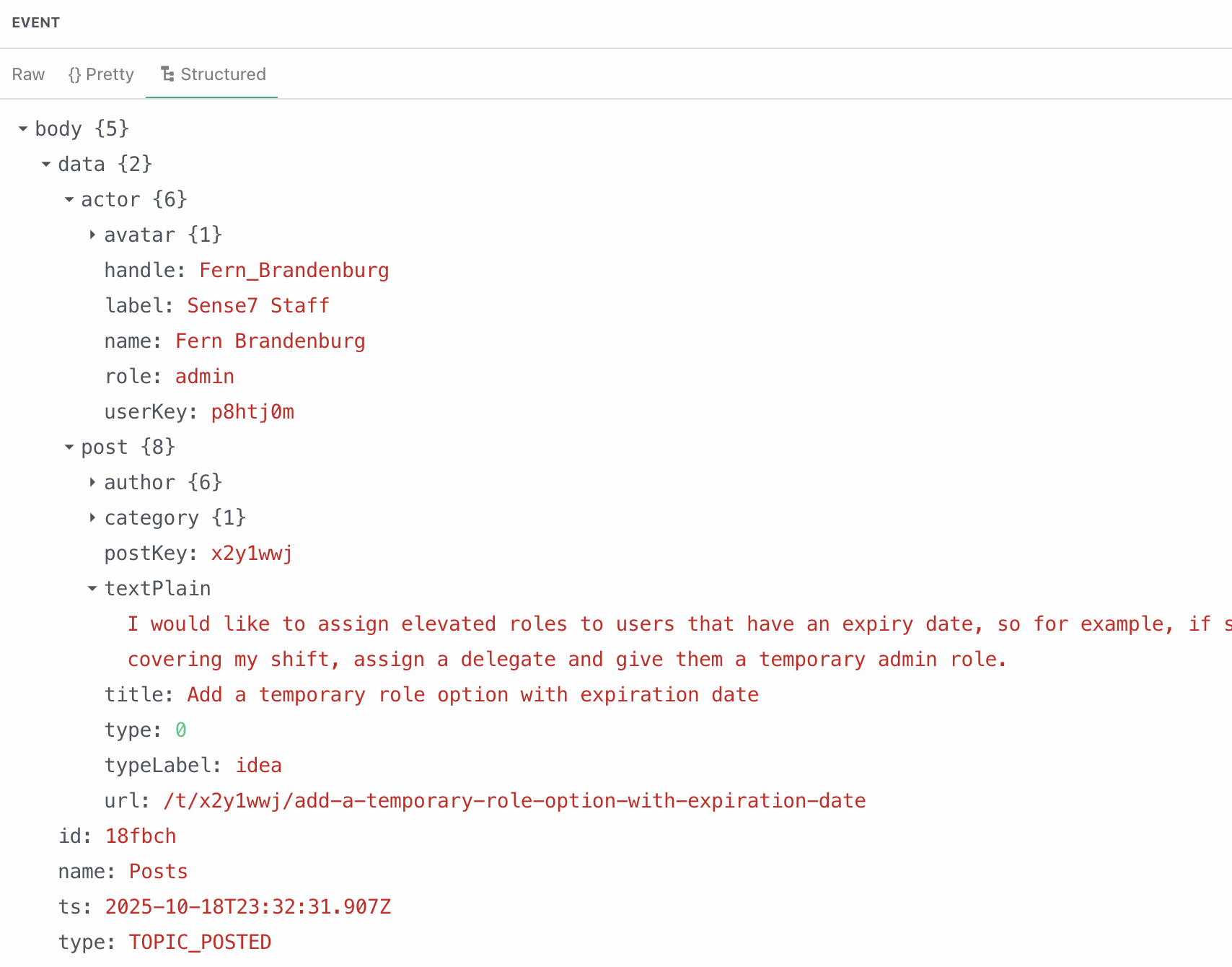The width and height of the screenshot is (1232, 967).
Task: Expand the author node
Action: [92, 483]
